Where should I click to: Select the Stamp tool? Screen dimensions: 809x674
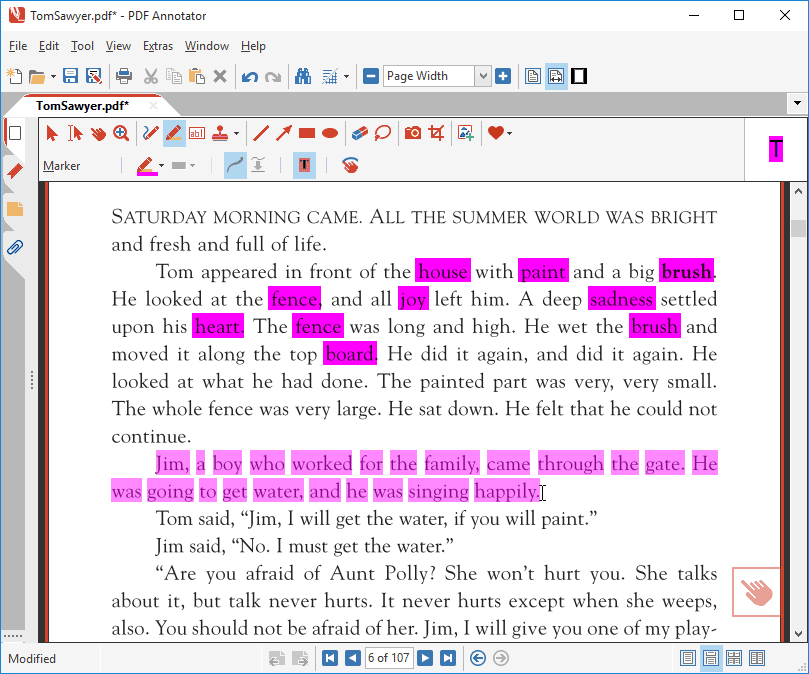220,133
